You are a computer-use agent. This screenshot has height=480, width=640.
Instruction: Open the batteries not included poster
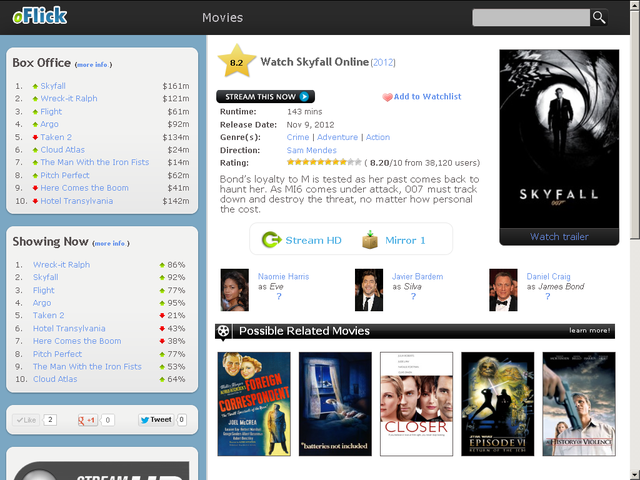click(335, 404)
